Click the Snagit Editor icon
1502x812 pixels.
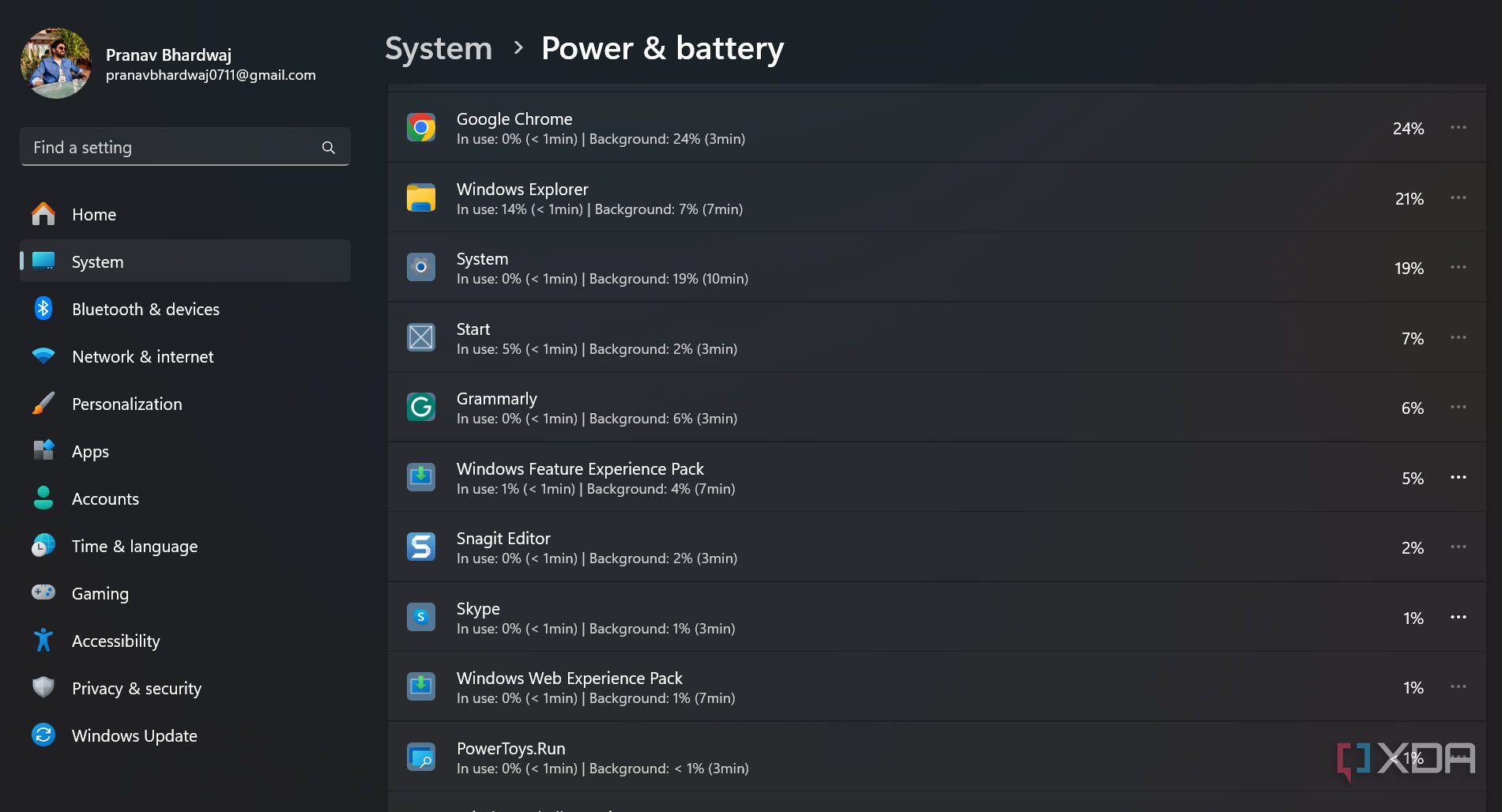point(421,547)
